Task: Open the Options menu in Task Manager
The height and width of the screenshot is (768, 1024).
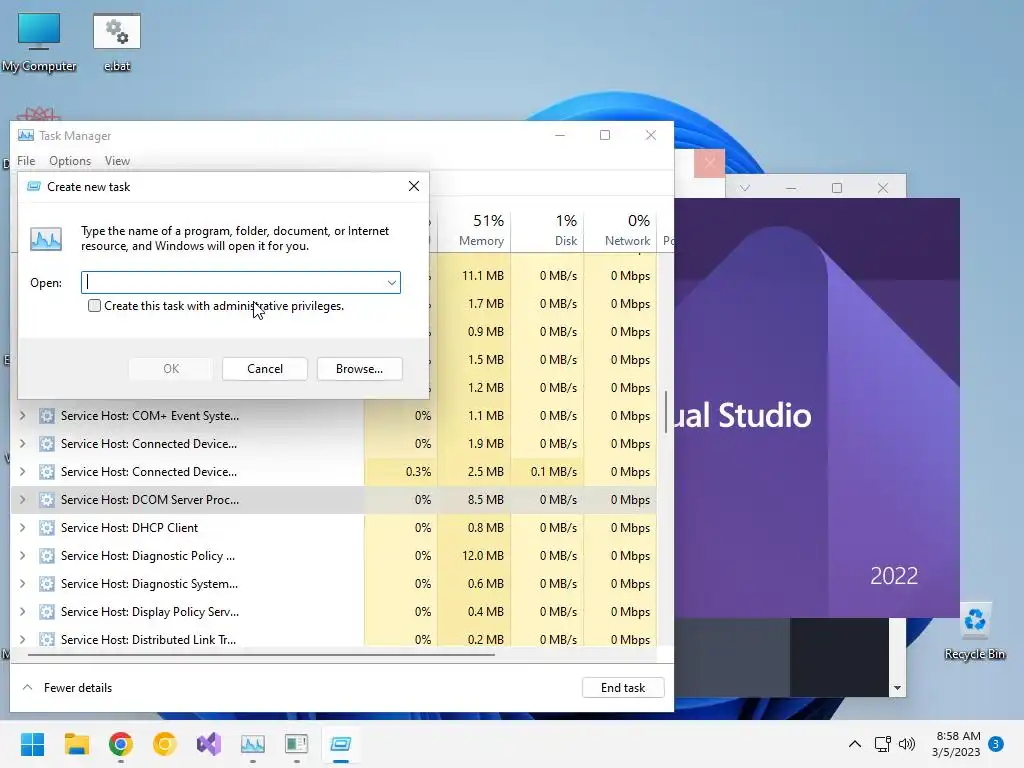Action: click(70, 161)
